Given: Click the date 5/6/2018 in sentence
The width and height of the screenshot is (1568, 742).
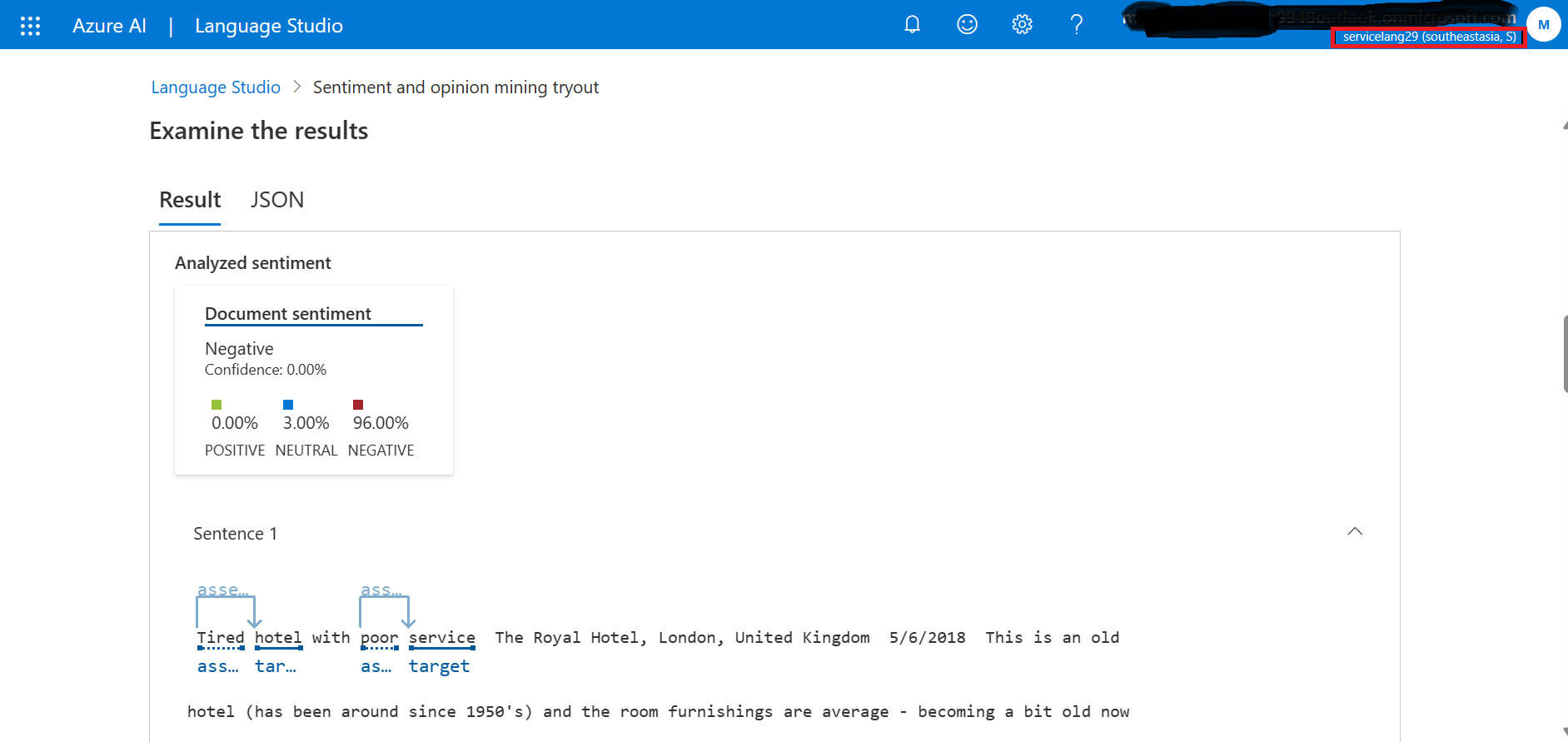Looking at the screenshot, I should click(928, 638).
